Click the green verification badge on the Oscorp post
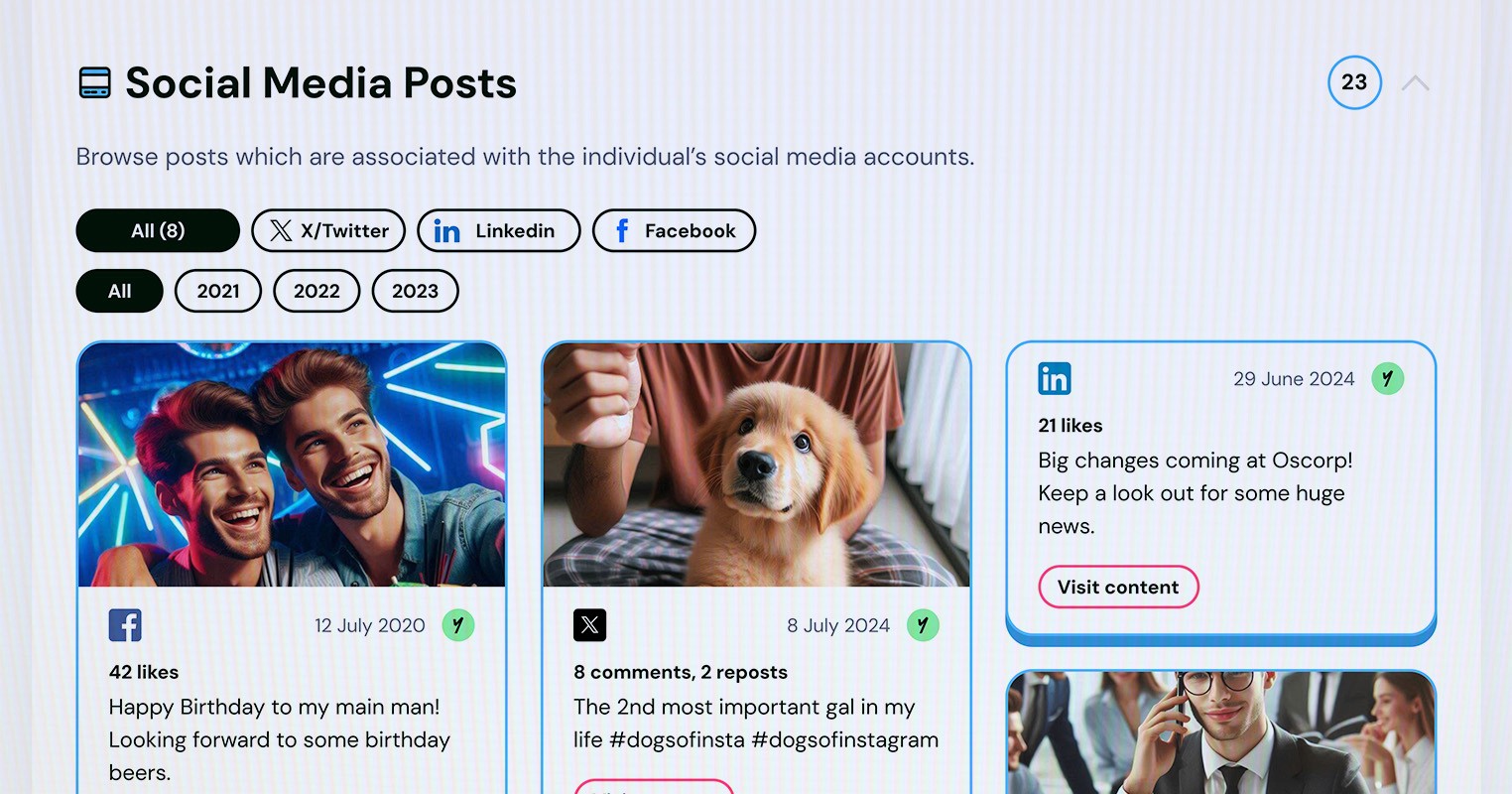The width and height of the screenshot is (1512, 794). click(1388, 378)
